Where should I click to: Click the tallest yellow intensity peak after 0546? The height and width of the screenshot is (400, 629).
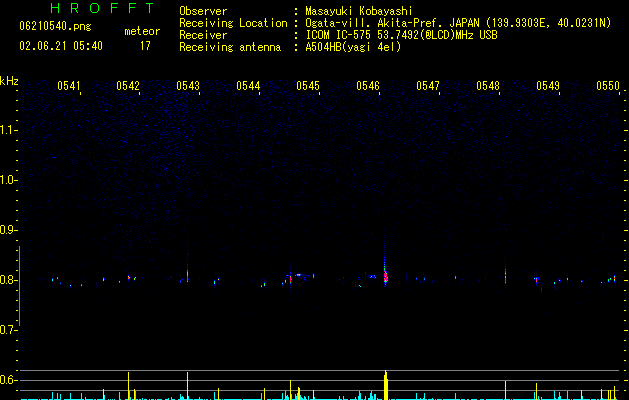coord(386,385)
